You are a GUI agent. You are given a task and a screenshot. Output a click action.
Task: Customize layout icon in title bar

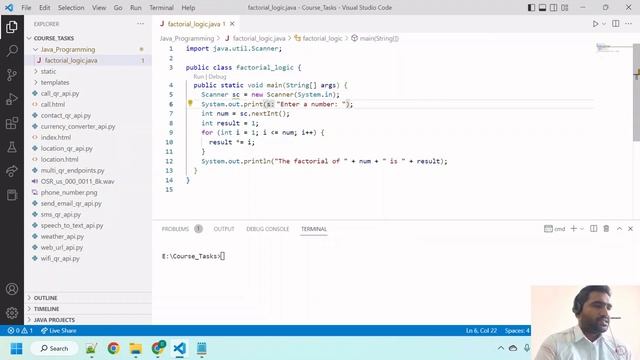(x=564, y=8)
